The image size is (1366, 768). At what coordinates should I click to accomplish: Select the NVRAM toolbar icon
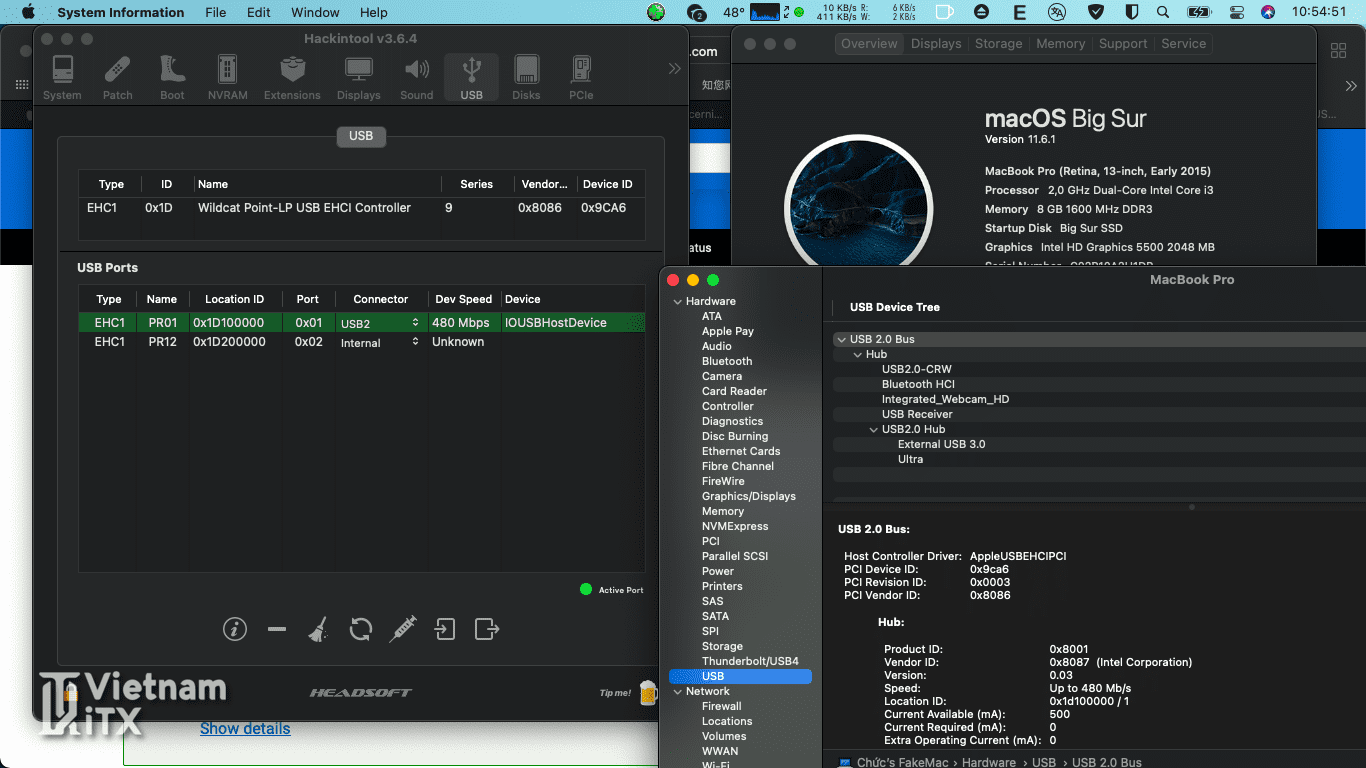click(x=227, y=78)
